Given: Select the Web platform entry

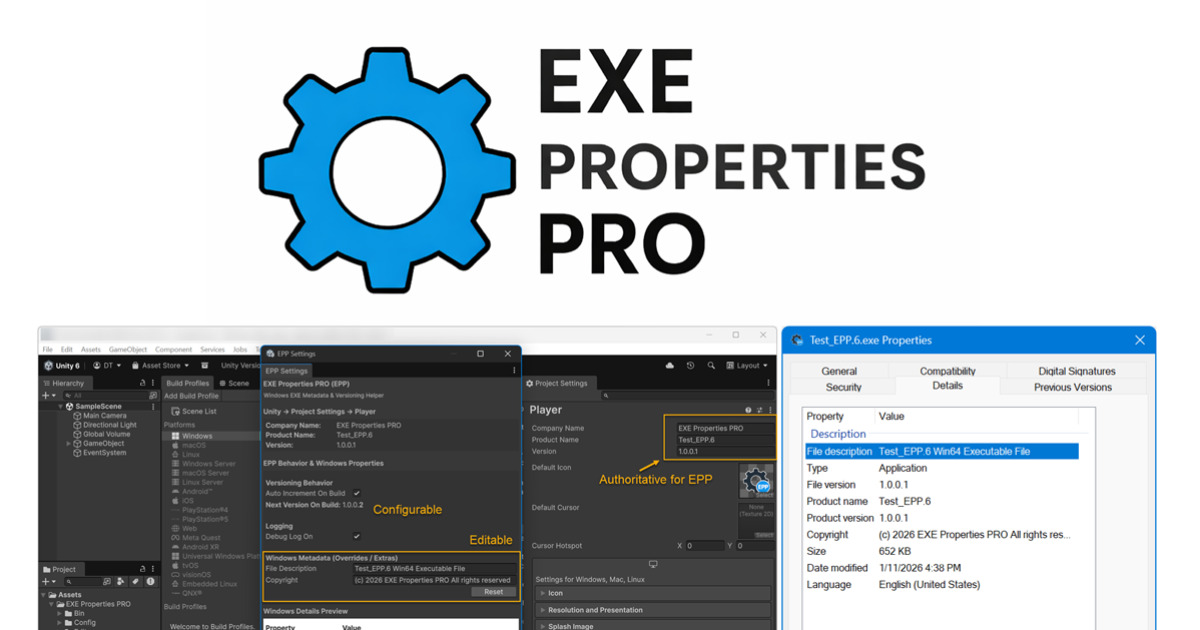Looking at the screenshot, I should (x=184, y=528).
